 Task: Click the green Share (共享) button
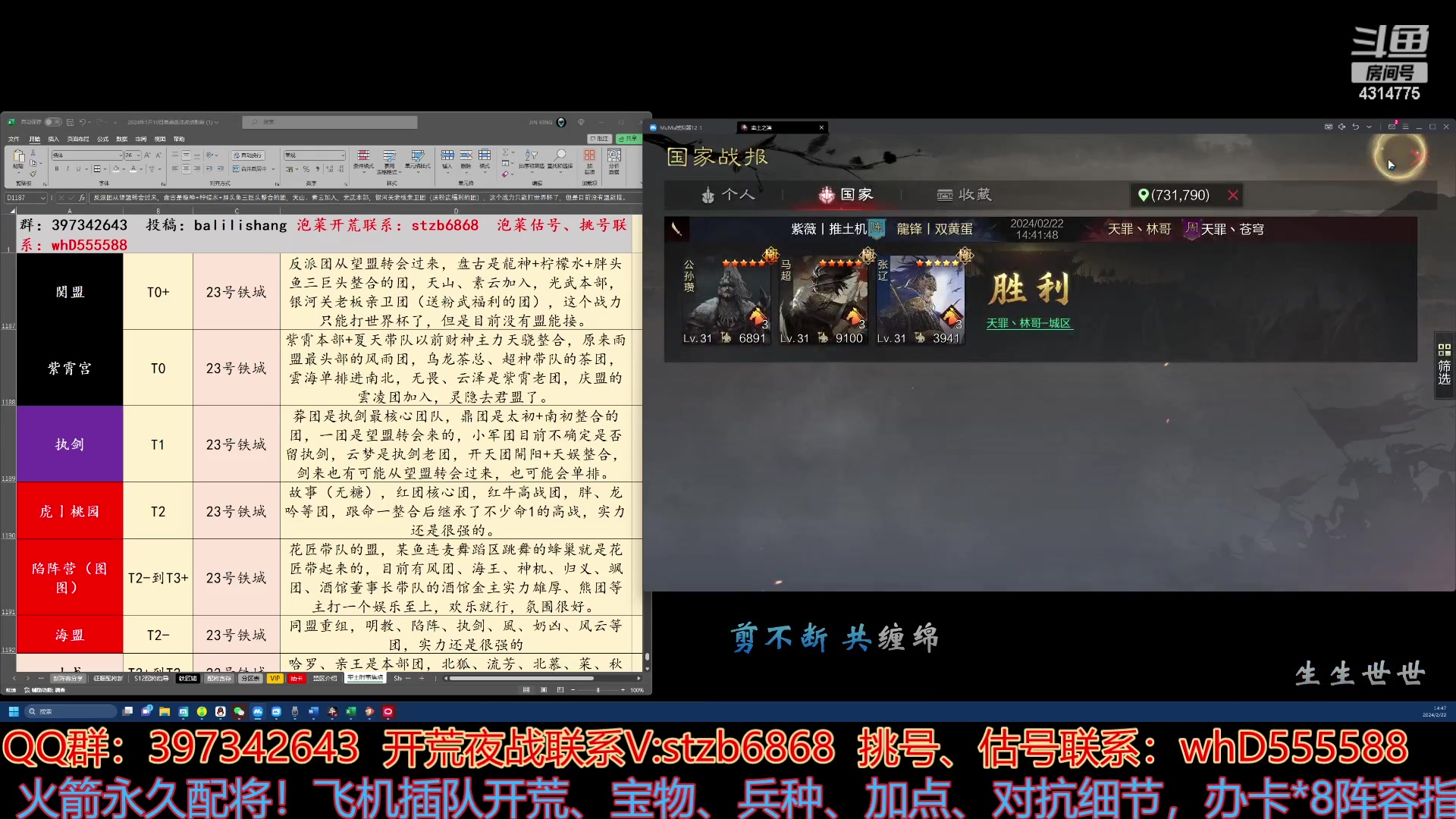628,139
